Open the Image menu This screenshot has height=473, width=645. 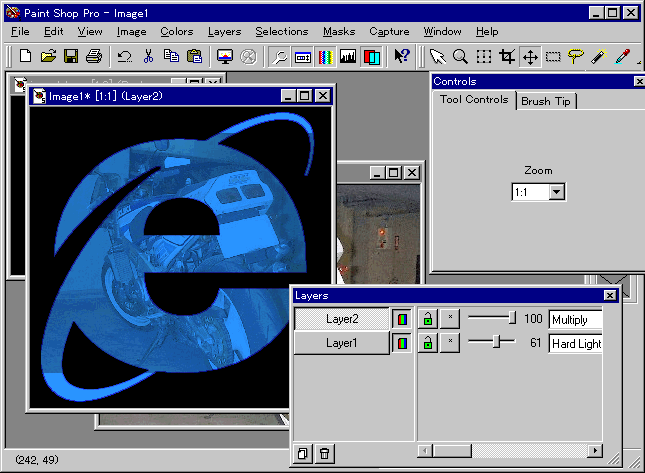131,32
